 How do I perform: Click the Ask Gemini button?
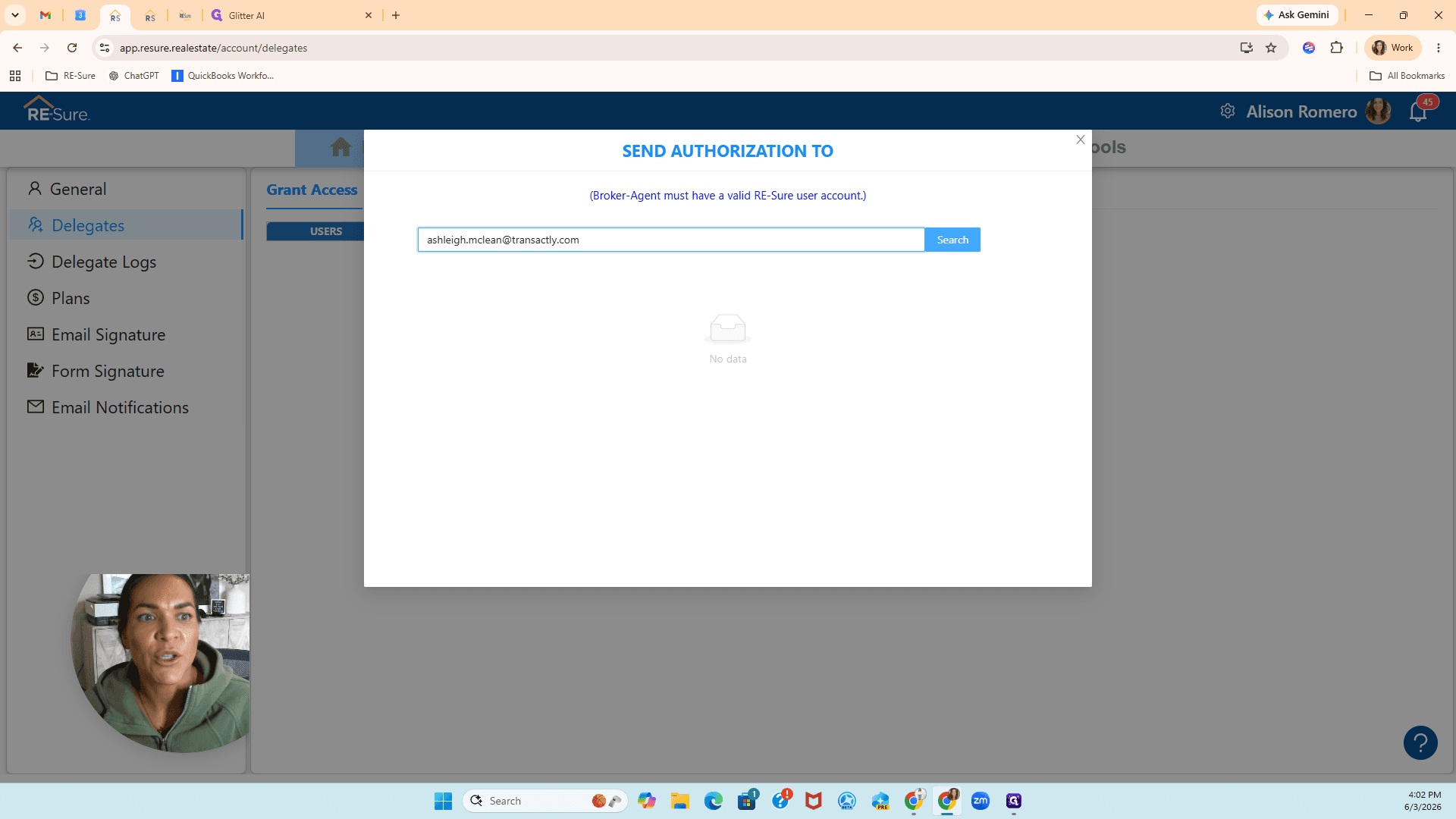tap(1297, 15)
